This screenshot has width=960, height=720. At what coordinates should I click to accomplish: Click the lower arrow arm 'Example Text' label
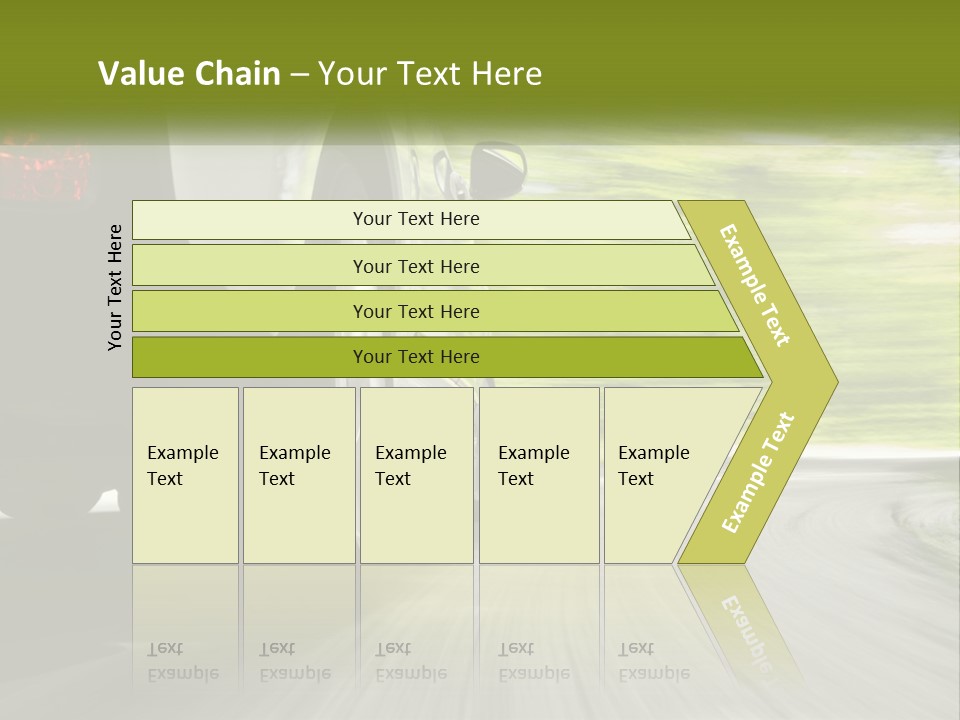[x=758, y=472]
